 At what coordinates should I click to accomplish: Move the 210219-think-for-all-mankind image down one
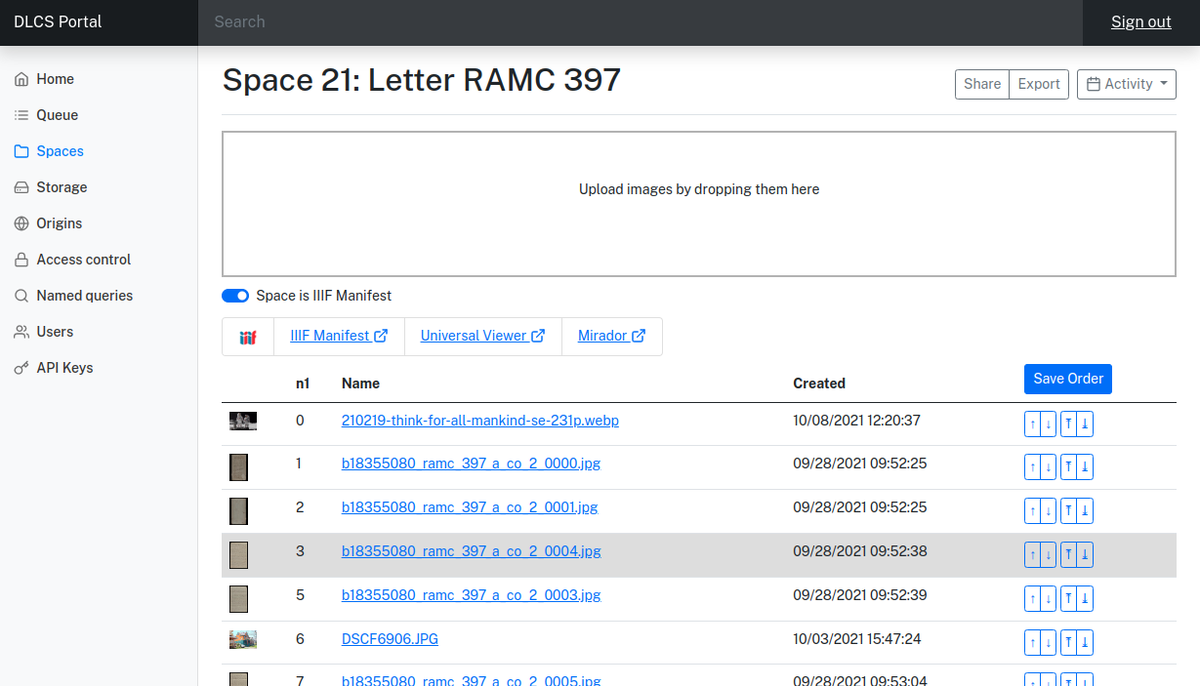(1048, 423)
